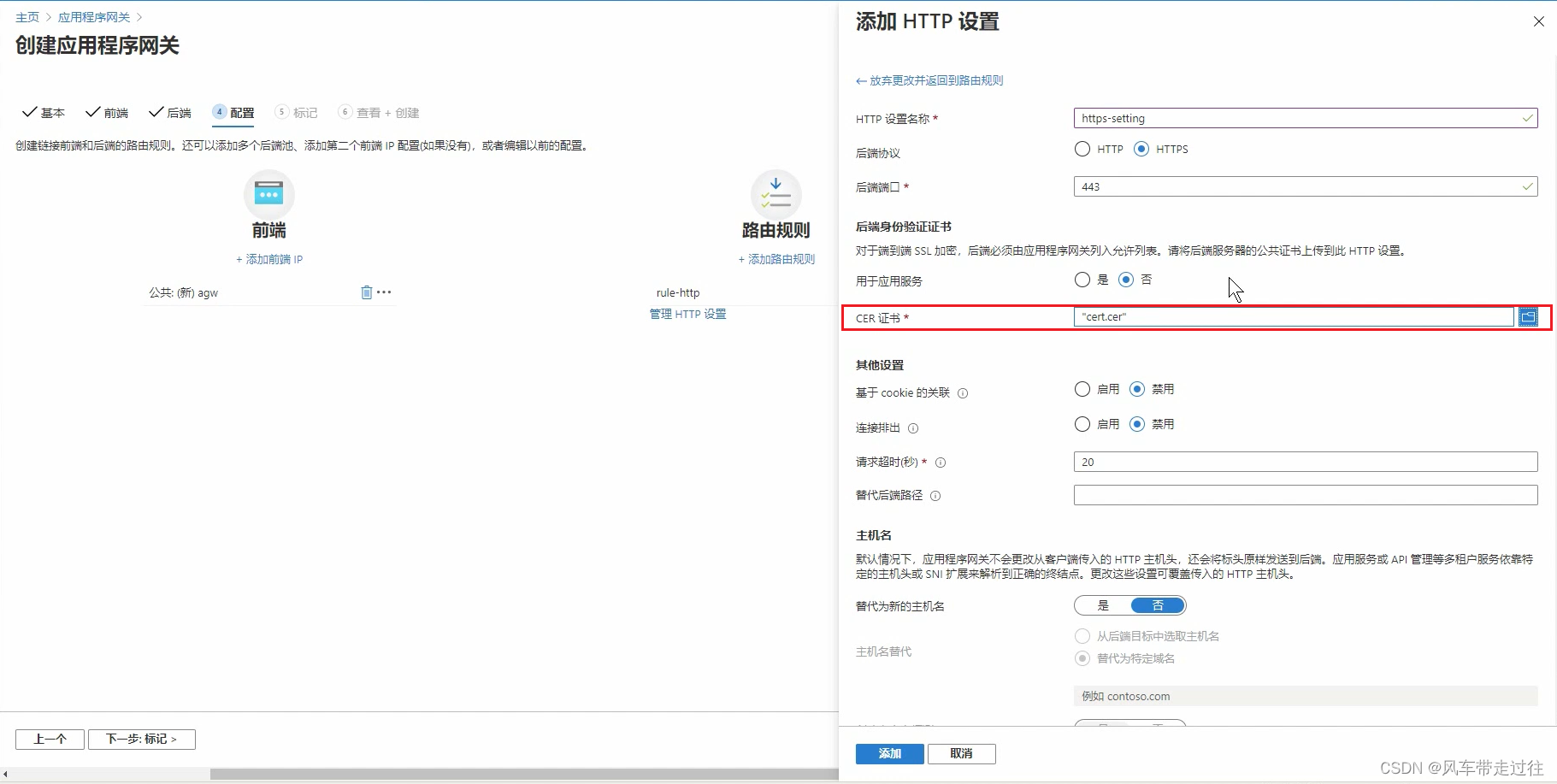Click the 添加 button
This screenshot has height=784, width=1557.
890,753
